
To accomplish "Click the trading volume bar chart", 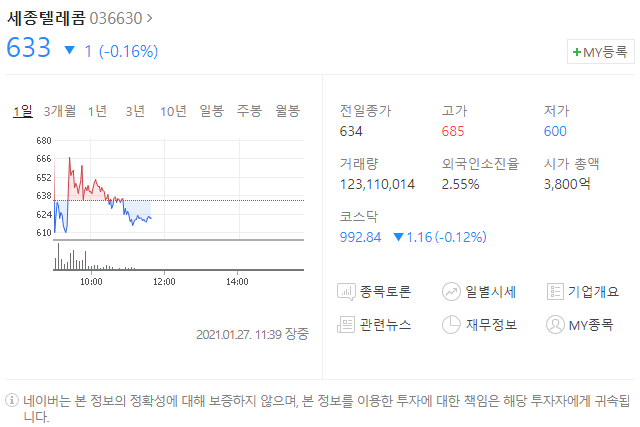I will click(x=179, y=256).
